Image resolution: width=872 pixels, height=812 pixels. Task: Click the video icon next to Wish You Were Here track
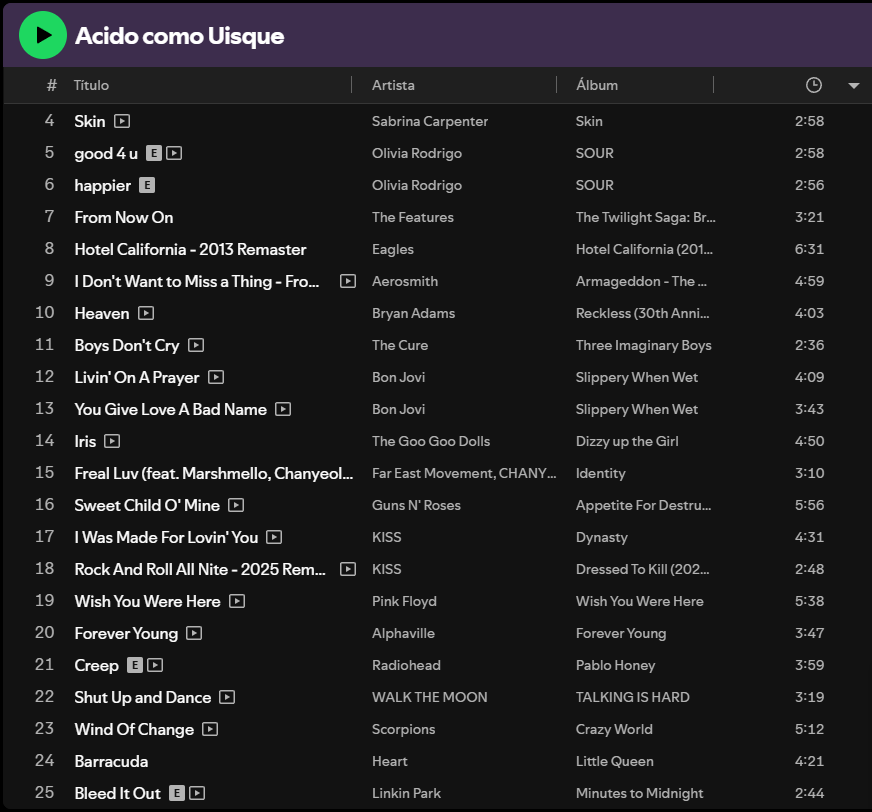[237, 601]
